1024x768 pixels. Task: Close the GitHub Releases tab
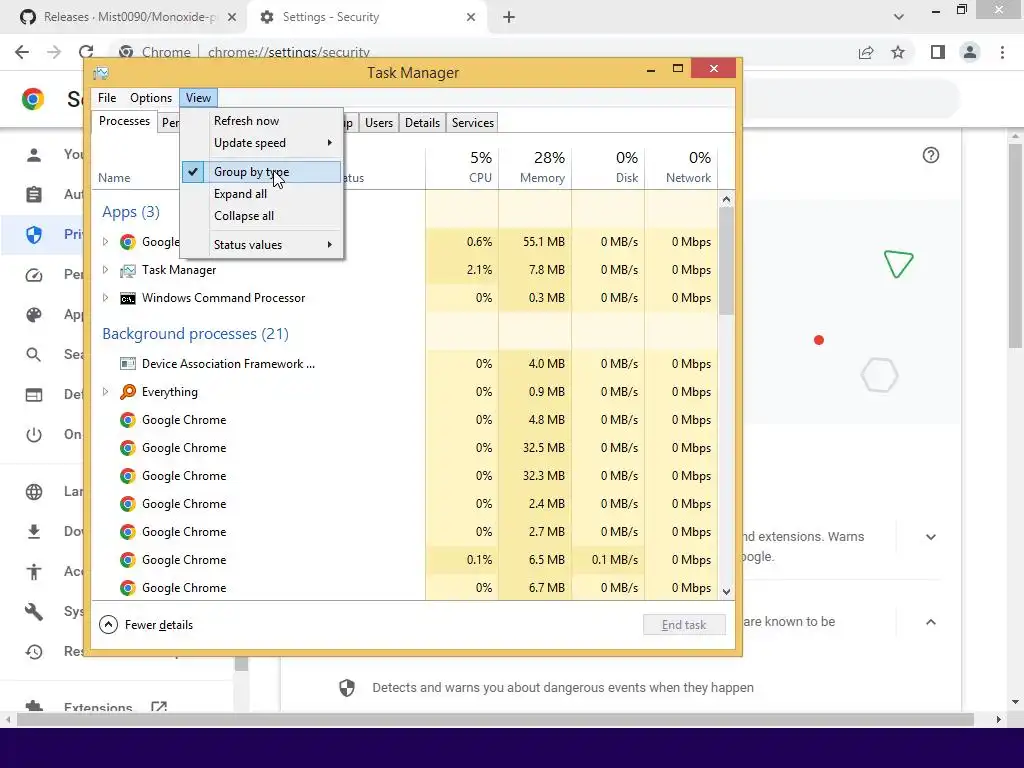coord(232,17)
